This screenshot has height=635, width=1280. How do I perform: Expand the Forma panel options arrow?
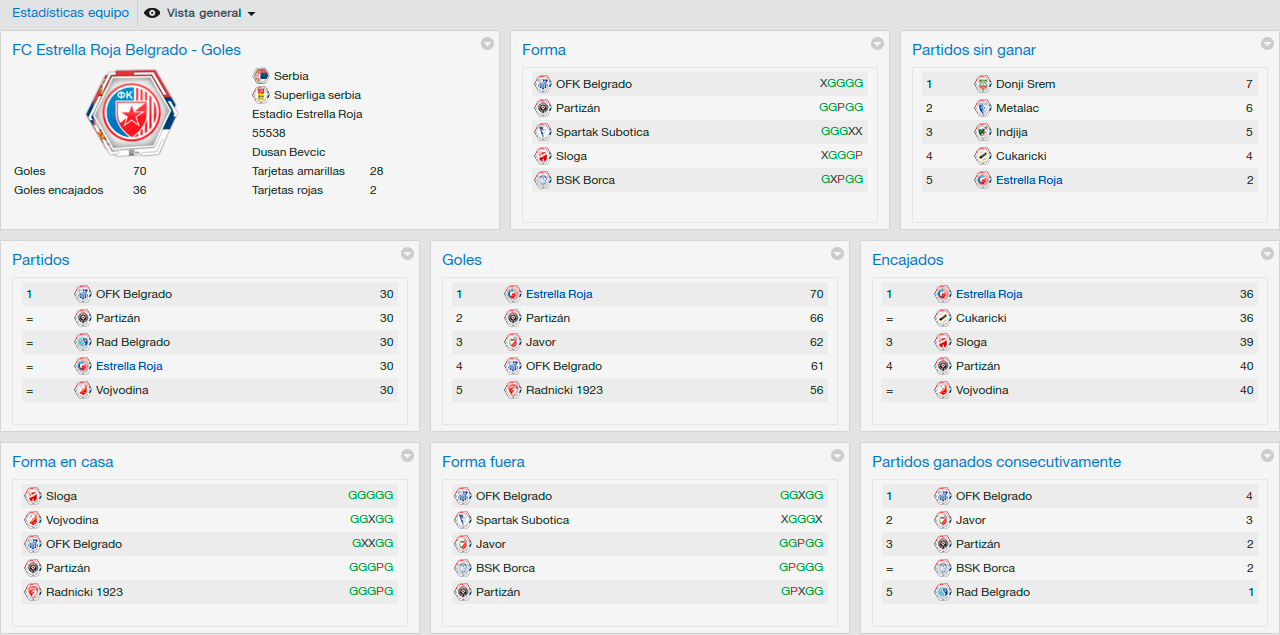click(x=877, y=43)
